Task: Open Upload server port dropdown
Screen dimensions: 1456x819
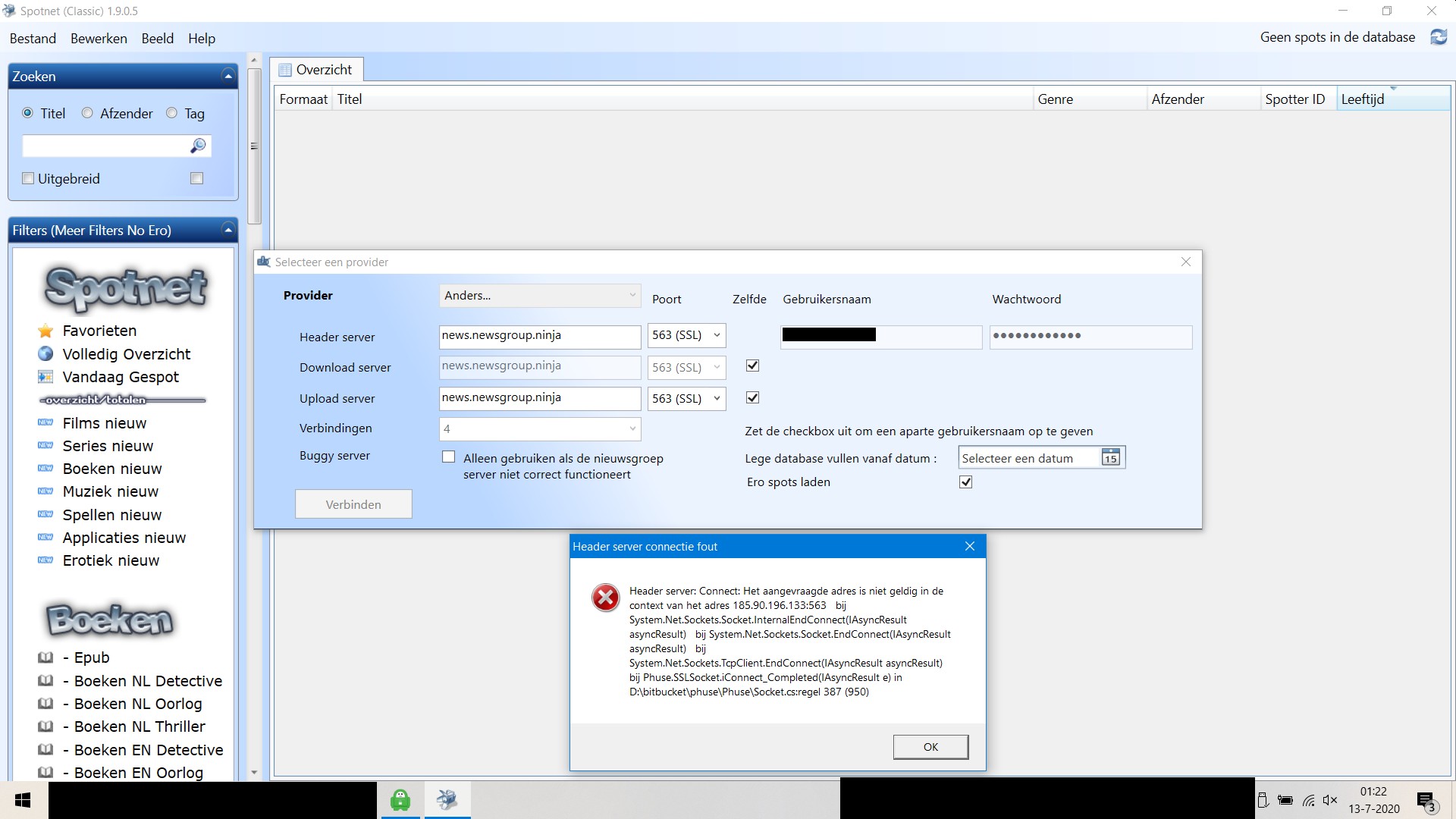Action: point(686,398)
